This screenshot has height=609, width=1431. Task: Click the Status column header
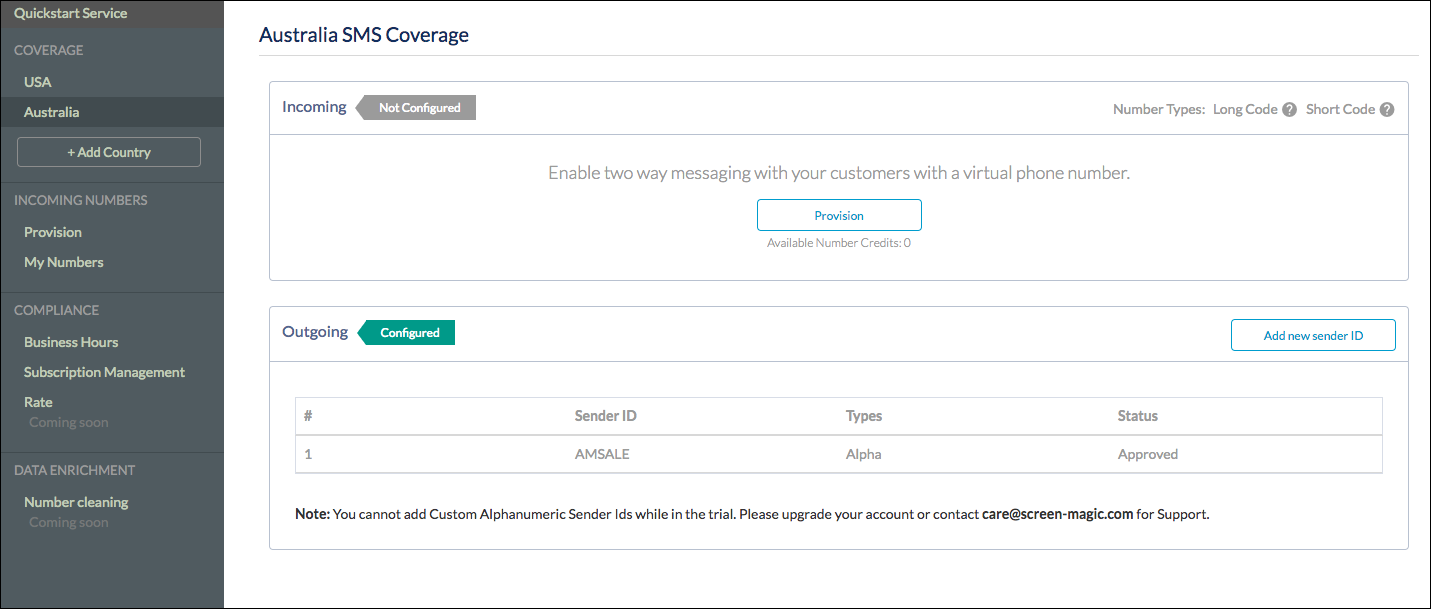pos(1138,416)
